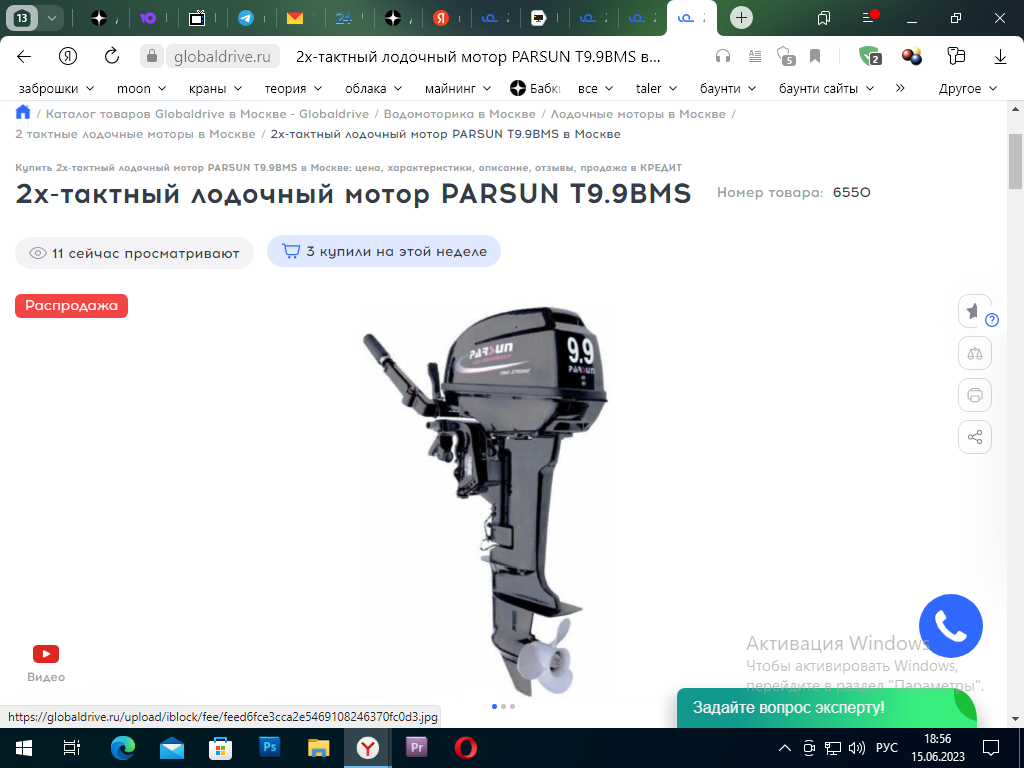Open downloads arrow in browser toolbar
The height and width of the screenshot is (768, 1024).
(x=1000, y=57)
